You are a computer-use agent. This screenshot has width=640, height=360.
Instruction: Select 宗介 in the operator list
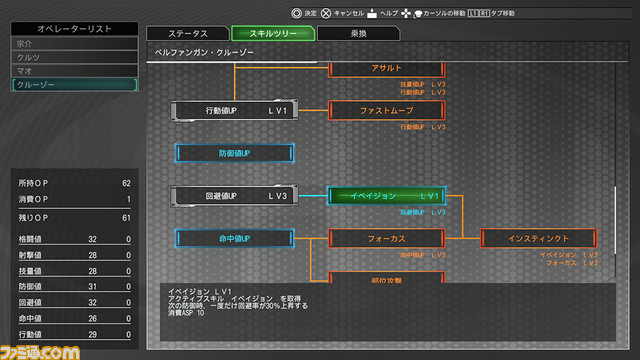coord(74,44)
